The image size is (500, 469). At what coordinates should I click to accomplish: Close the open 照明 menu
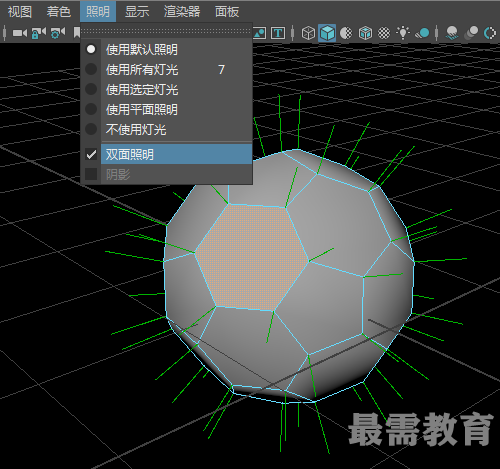(x=98, y=12)
